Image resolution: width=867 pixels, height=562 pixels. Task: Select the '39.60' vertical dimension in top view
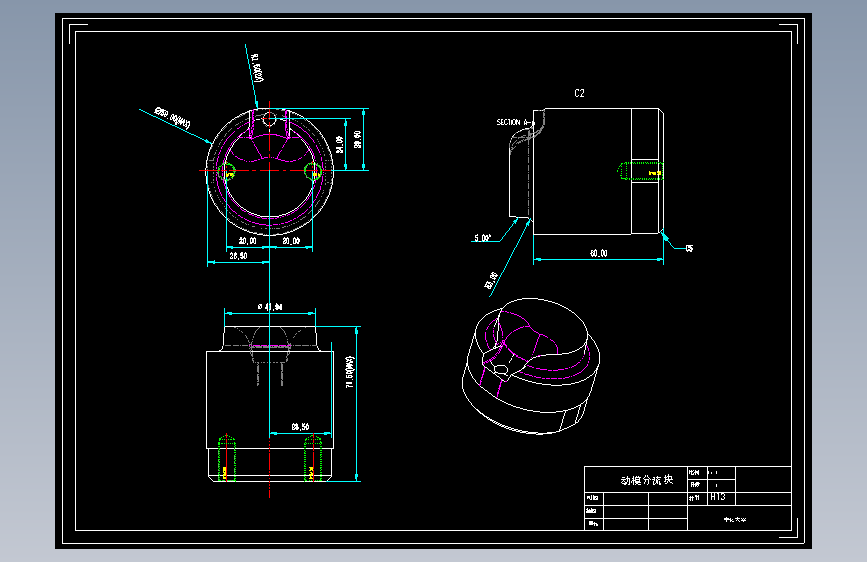click(358, 139)
